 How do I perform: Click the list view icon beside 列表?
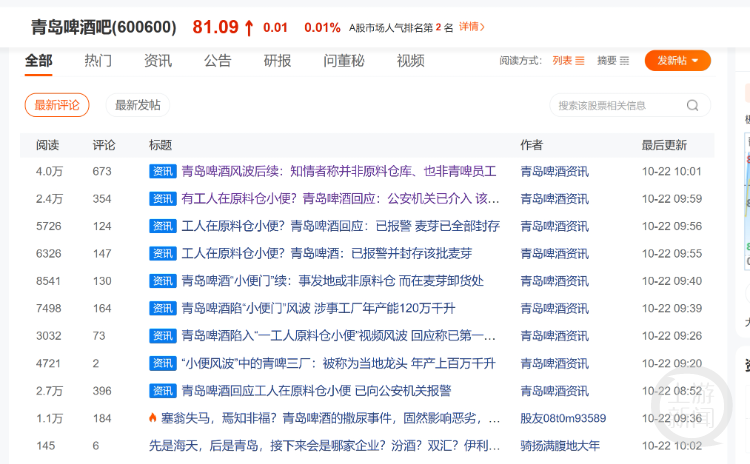tap(580, 61)
